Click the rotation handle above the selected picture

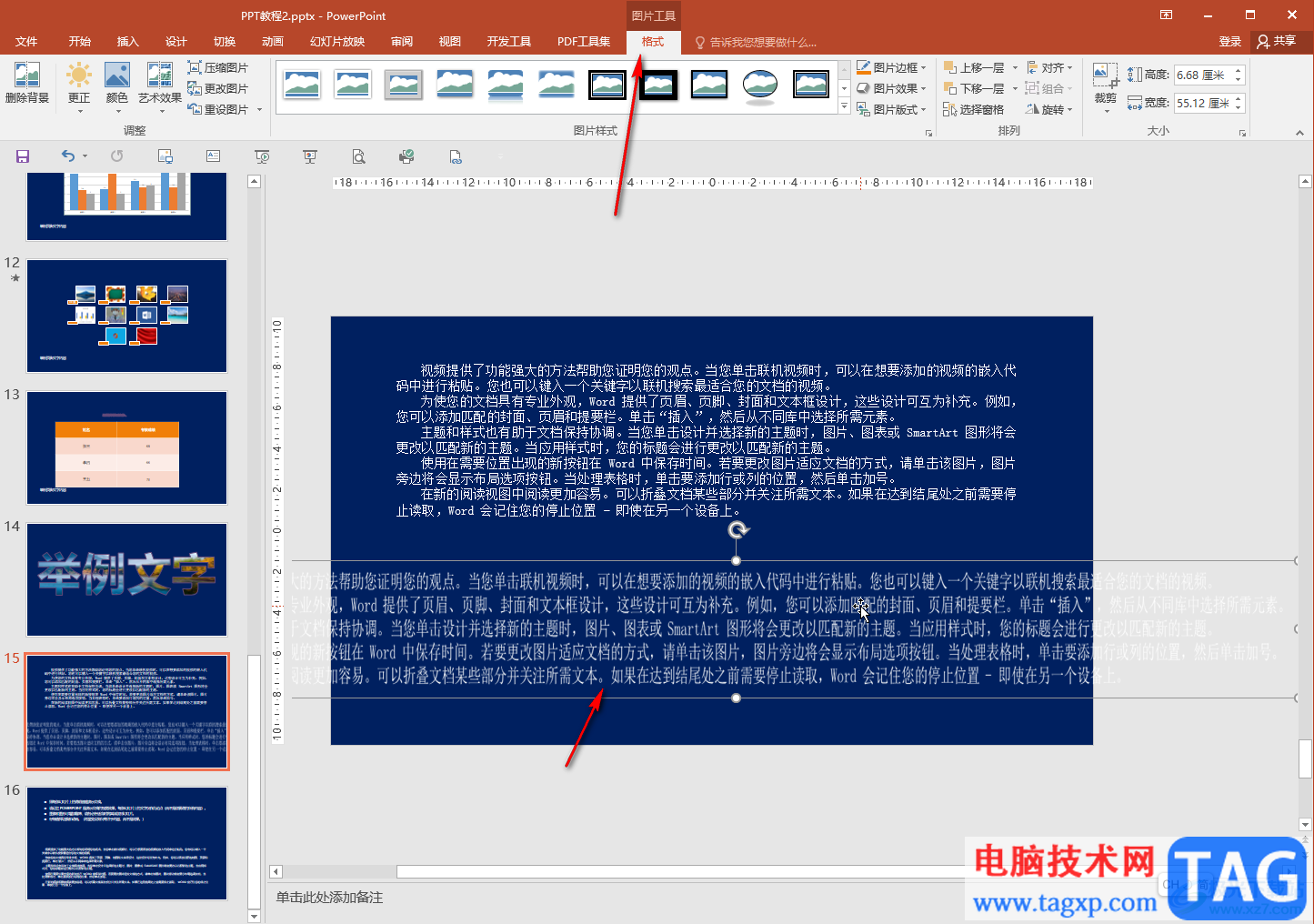click(737, 530)
